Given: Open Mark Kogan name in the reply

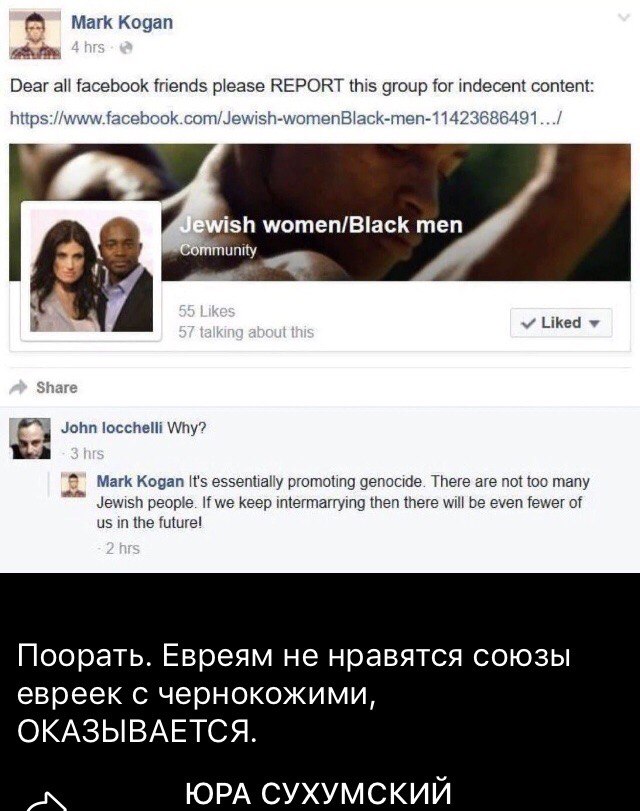Looking at the screenshot, I should [x=140, y=482].
